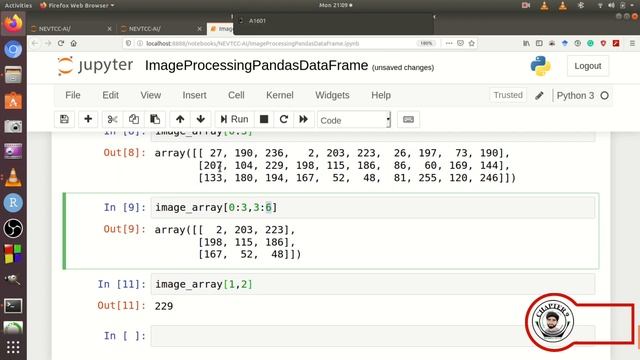This screenshot has width=640, height=360.
Task: Insert a cell below with the plus icon
Action: 88,119
